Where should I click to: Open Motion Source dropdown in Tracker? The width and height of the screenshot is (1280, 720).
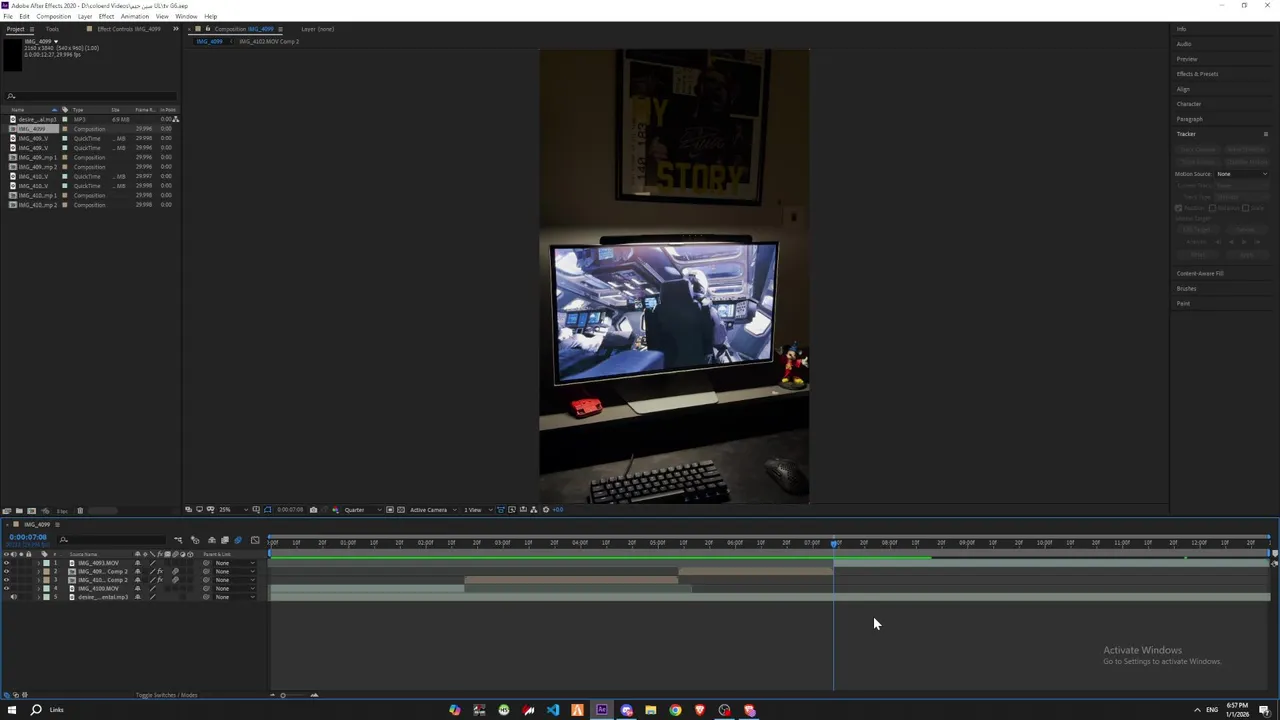point(1241,174)
